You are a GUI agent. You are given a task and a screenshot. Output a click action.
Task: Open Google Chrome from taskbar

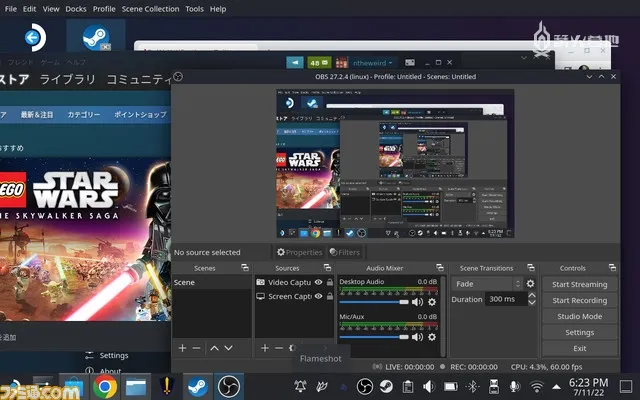point(105,386)
